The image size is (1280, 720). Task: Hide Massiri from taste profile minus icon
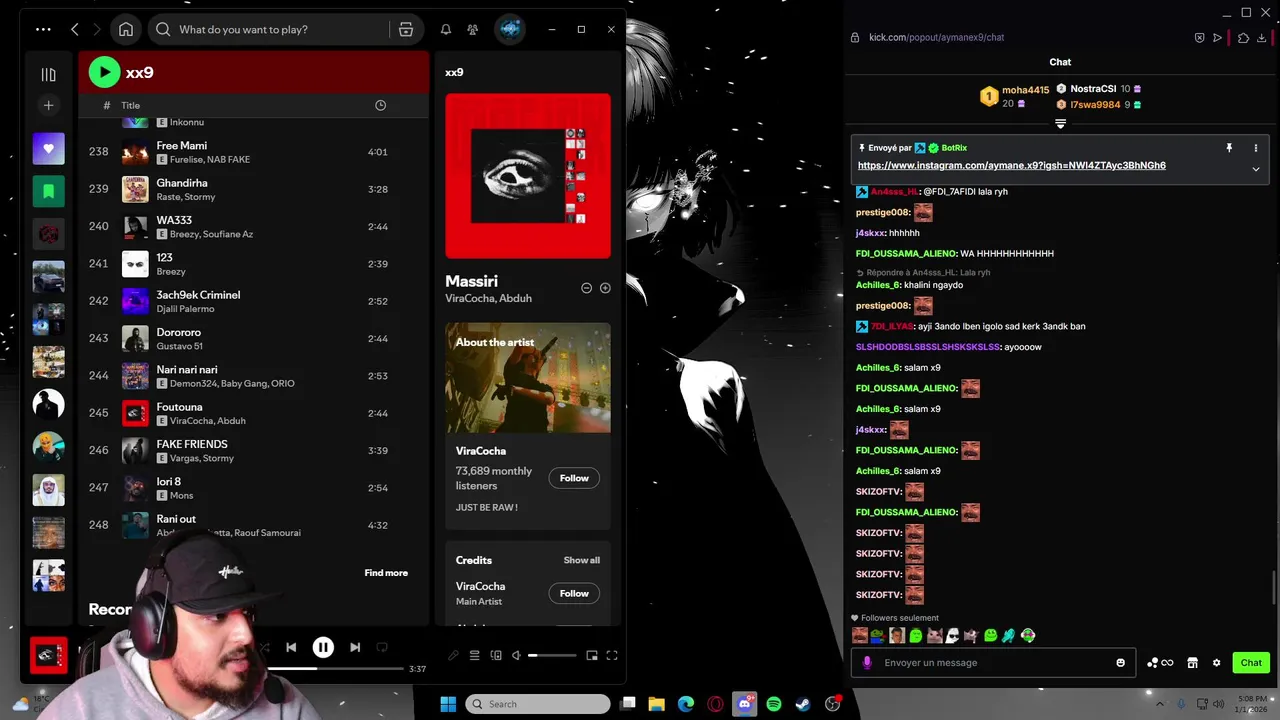587,288
